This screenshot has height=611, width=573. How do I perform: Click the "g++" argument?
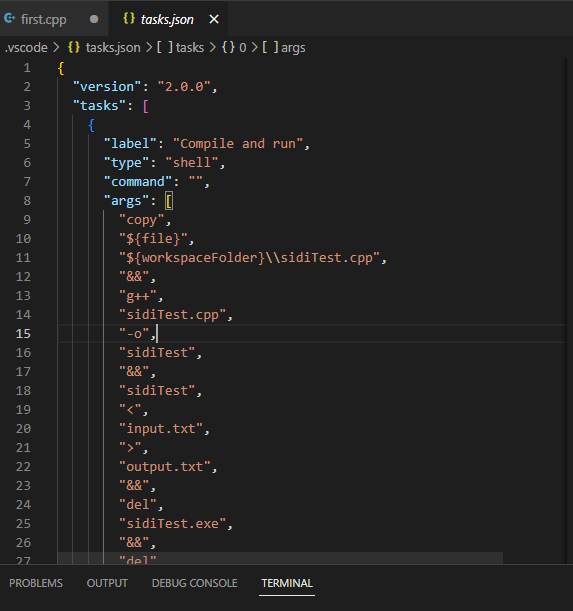point(138,296)
